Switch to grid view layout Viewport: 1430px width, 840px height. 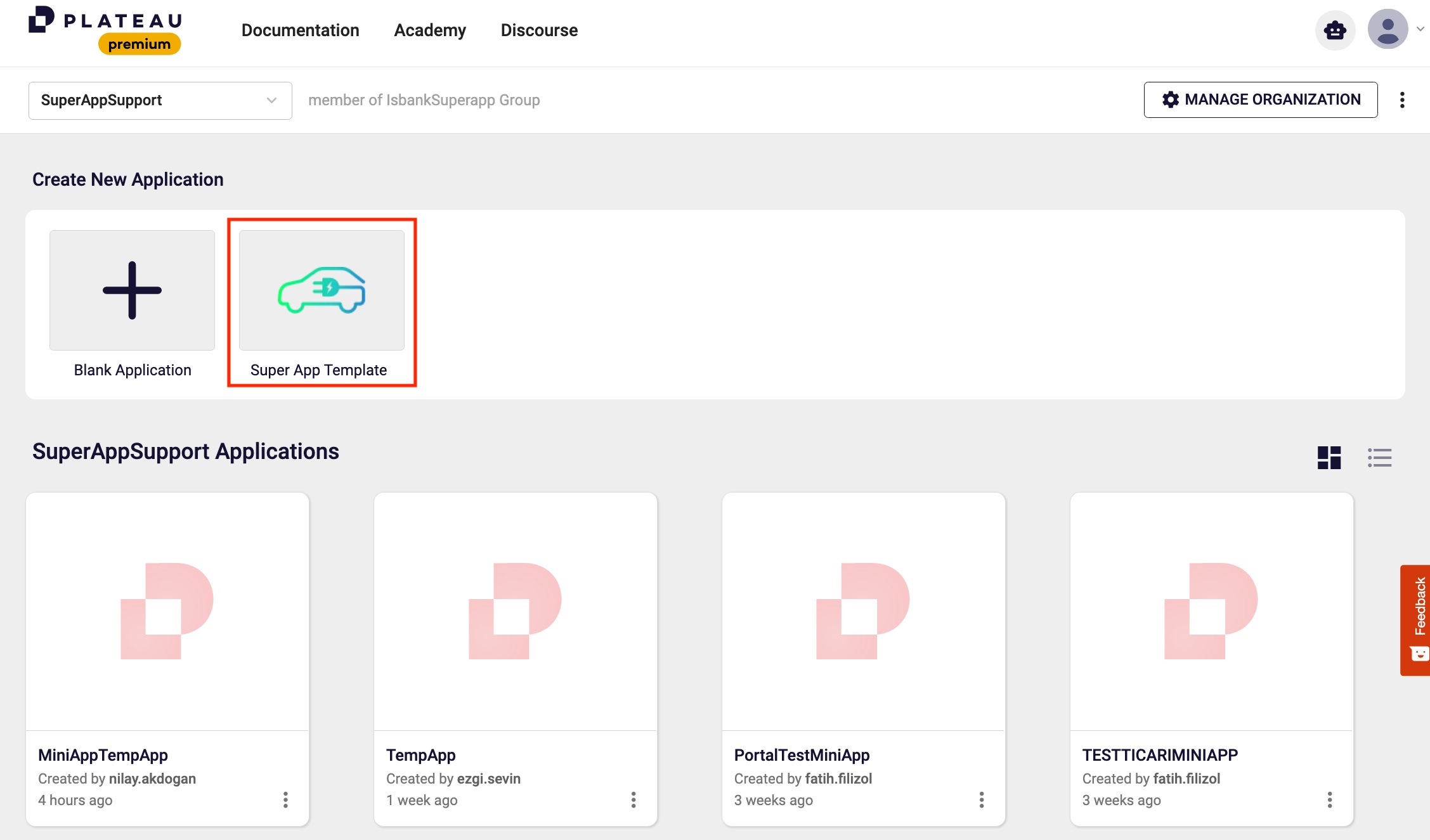(1329, 457)
